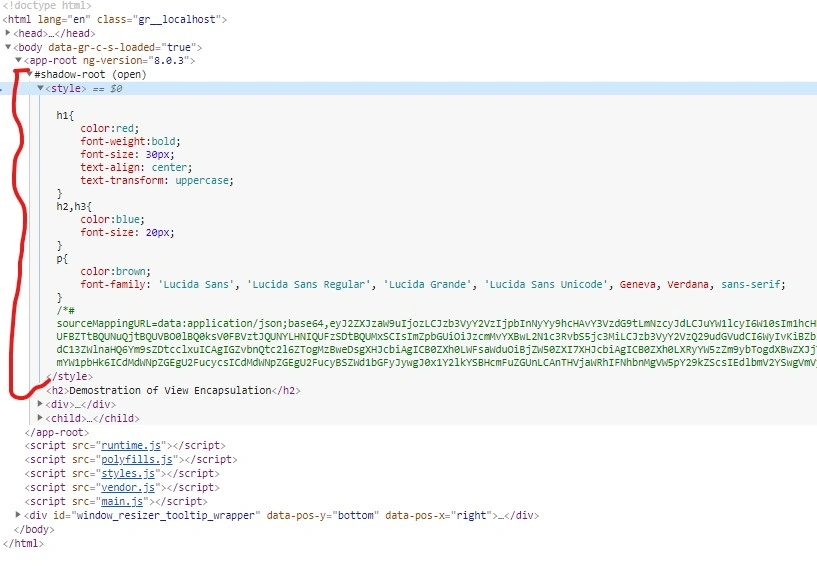Select the closing style tag
Viewport: 817px width, 566px height.
[x=70, y=376]
